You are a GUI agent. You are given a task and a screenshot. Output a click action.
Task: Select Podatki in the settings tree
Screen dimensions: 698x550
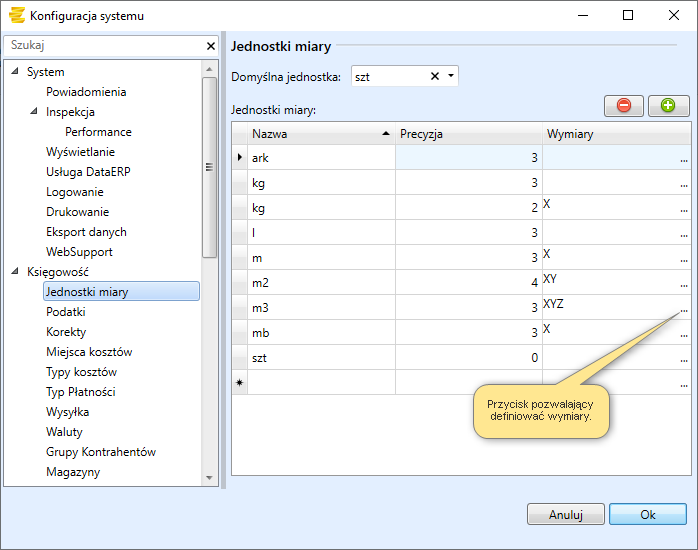(x=66, y=312)
